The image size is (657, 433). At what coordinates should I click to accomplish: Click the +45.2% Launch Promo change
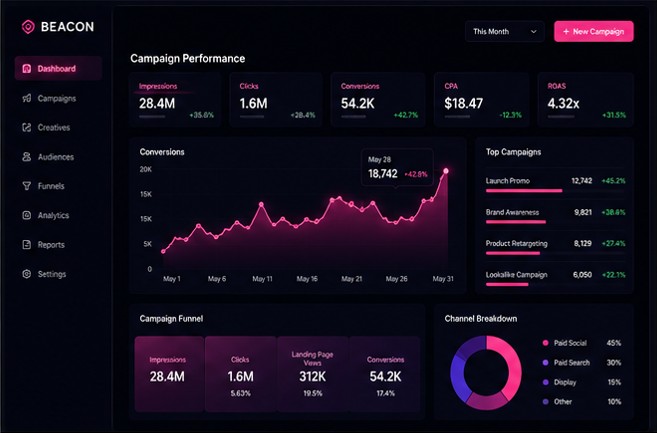[613, 181]
